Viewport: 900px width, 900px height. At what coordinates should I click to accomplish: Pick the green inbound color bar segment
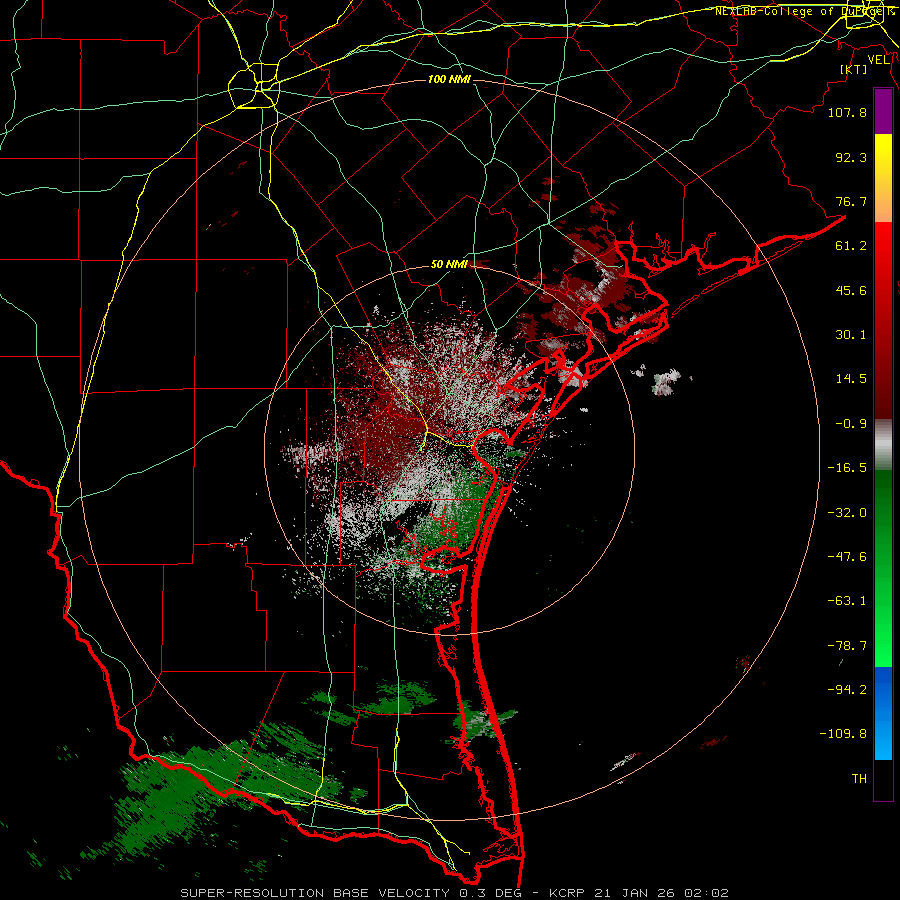click(883, 568)
